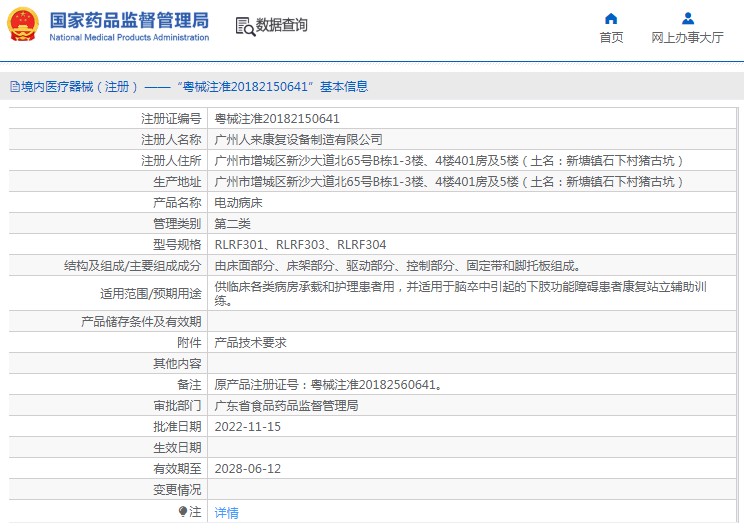
Task: Click the 备注 label
Action: coord(189,385)
